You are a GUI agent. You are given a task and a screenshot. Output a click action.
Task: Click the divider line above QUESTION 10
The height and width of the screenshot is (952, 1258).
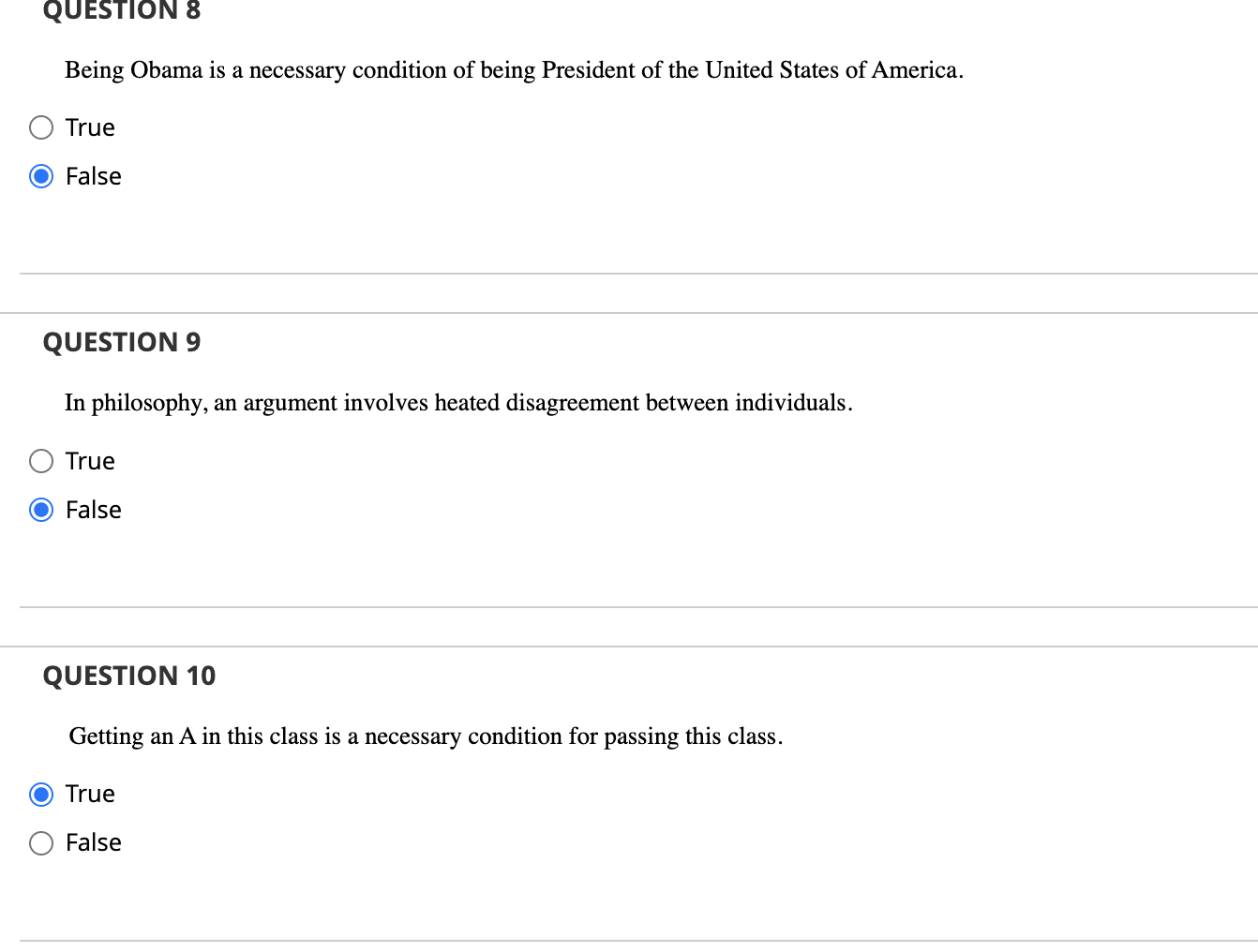(629, 647)
